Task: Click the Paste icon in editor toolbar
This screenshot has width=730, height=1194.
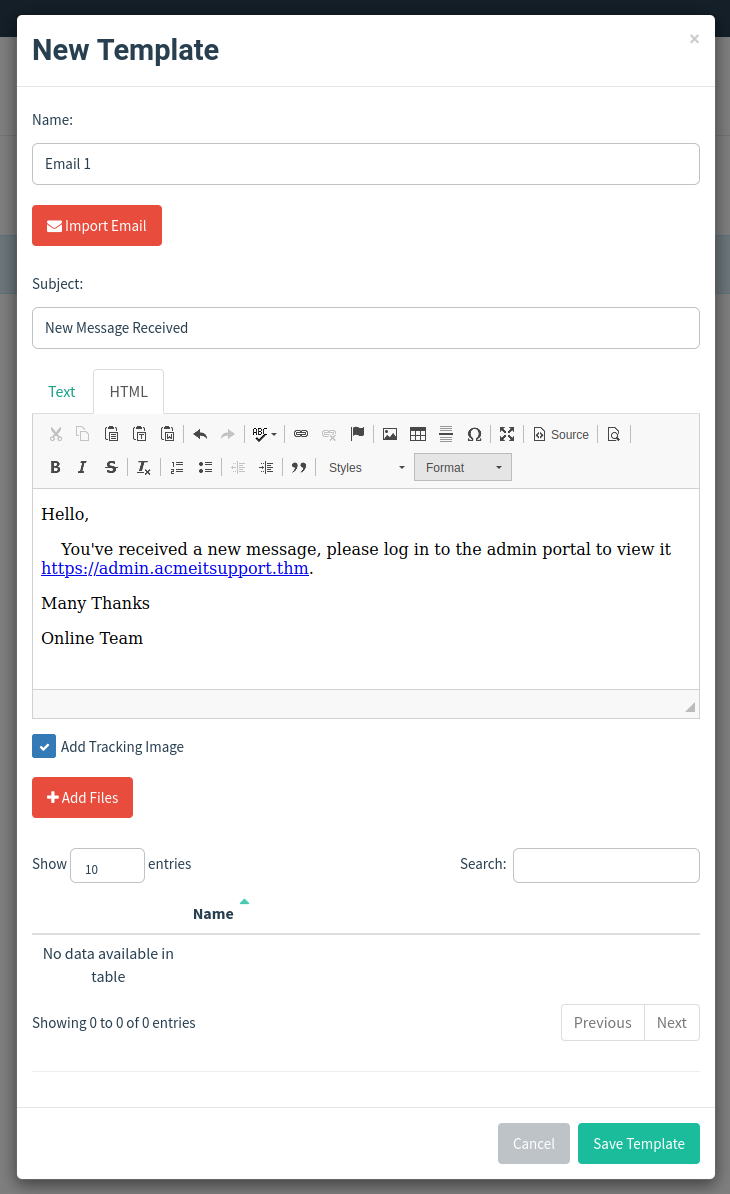Action: [111, 434]
